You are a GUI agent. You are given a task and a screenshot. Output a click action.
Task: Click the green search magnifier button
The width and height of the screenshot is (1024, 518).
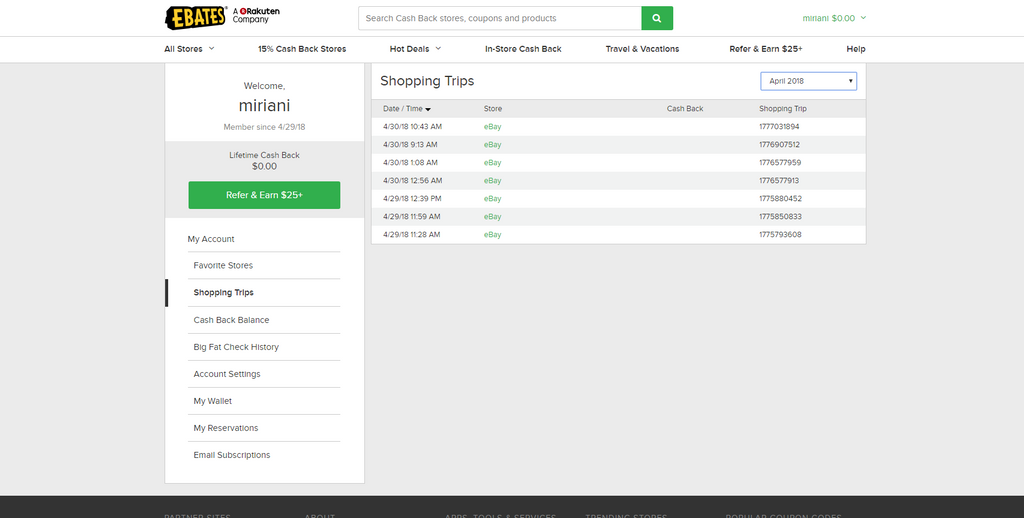click(657, 18)
